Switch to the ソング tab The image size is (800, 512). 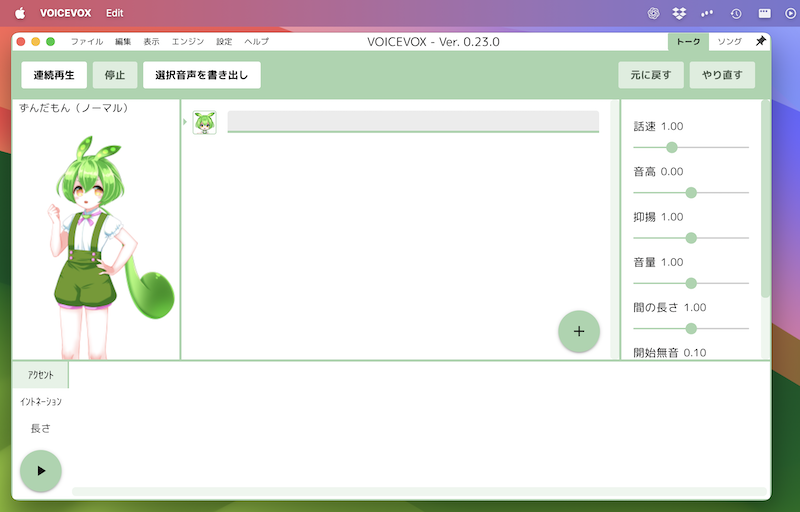coord(730,42)
